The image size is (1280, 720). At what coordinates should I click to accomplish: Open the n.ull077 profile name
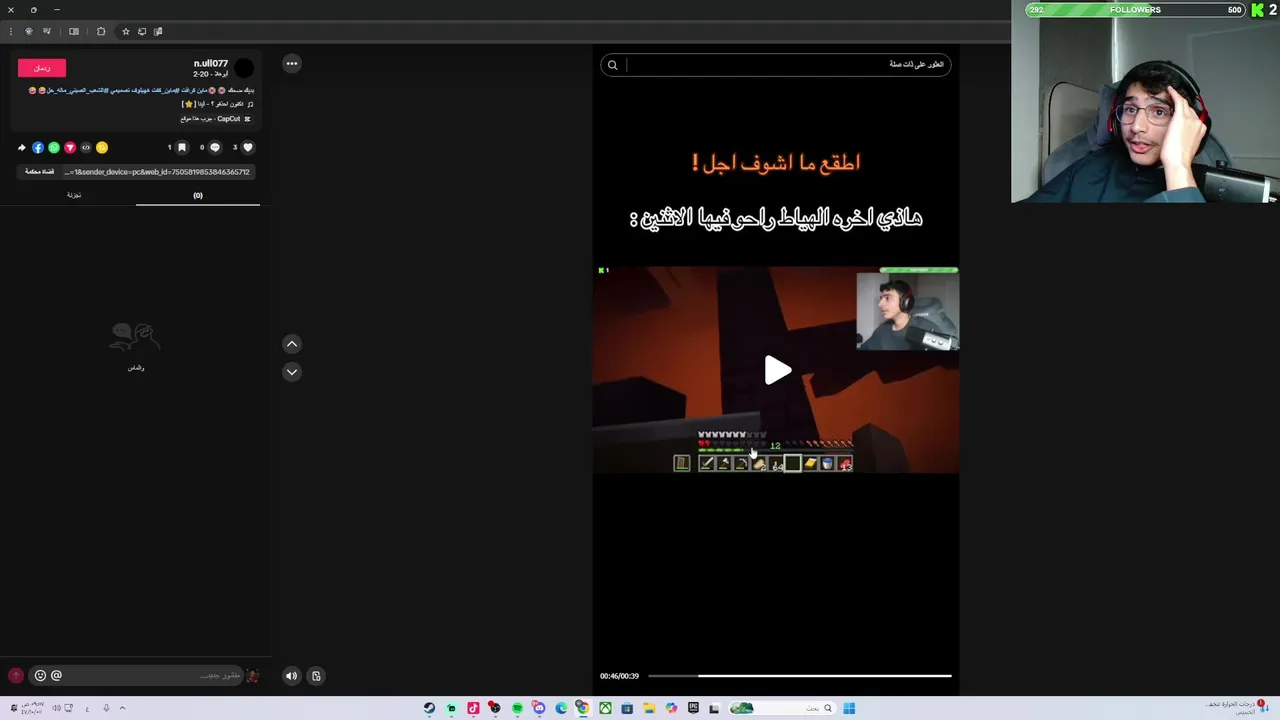(x=211, y=63)
